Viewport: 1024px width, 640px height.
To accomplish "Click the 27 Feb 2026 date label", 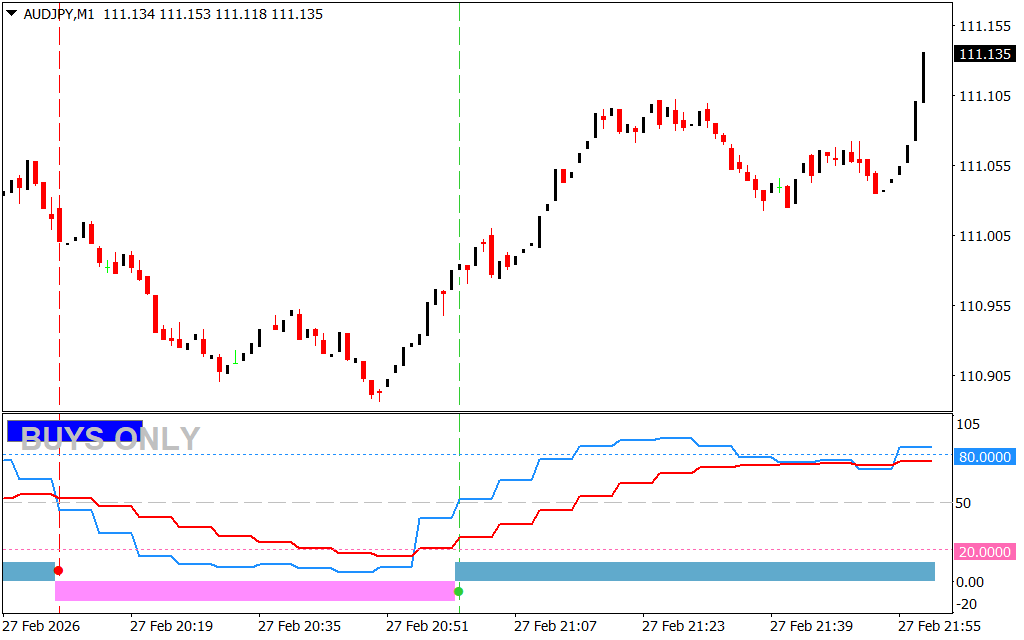I will point(42,626).
